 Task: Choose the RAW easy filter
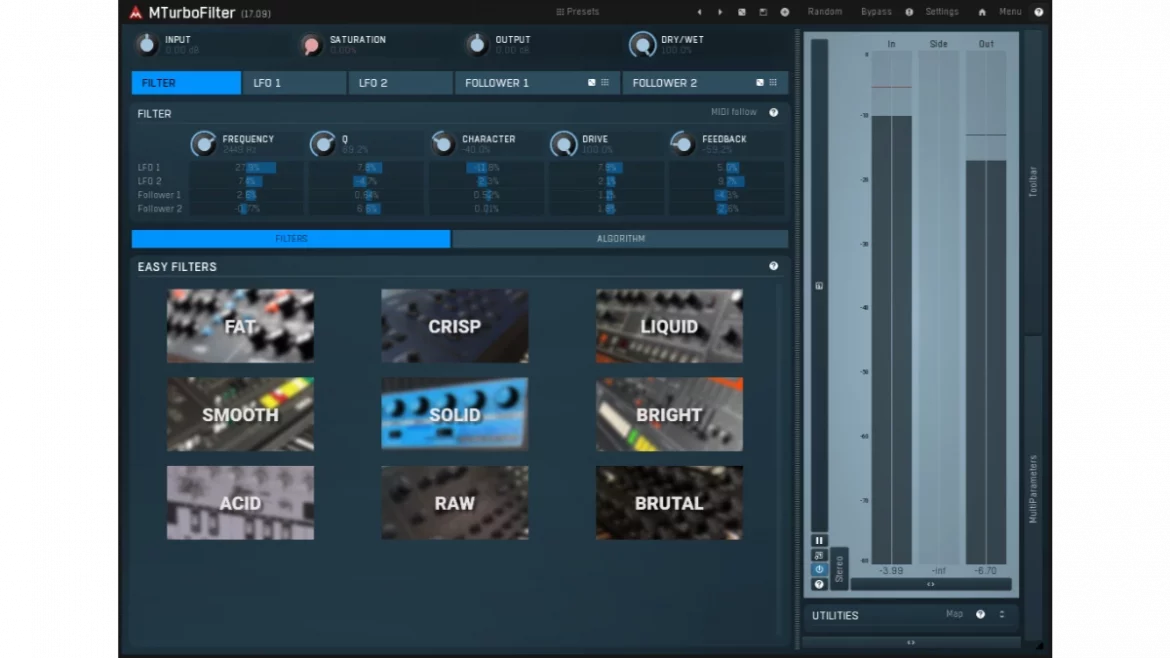pos(454,503)
